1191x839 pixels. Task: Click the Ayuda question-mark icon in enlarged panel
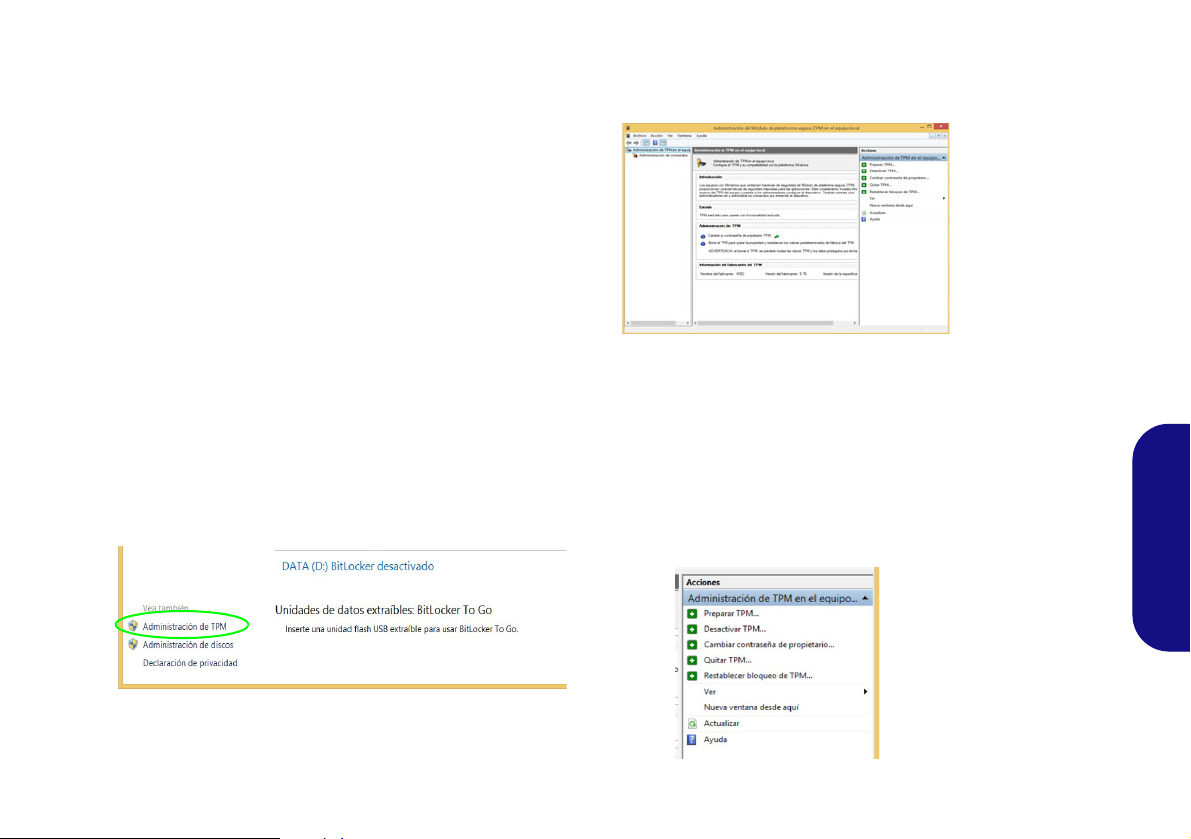(692, 740)
